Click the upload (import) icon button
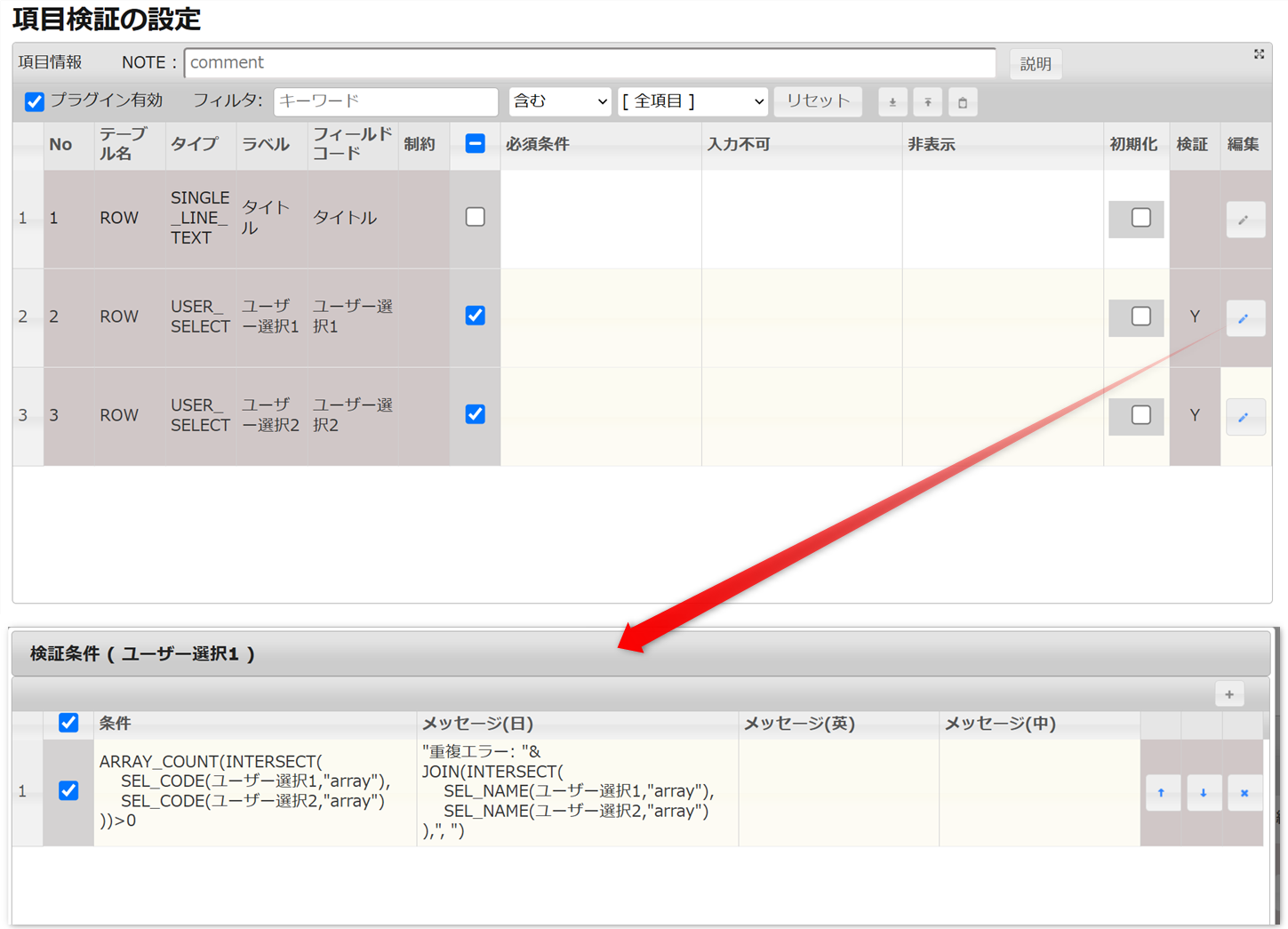The image size is (1288, 929). coord(927,102)
